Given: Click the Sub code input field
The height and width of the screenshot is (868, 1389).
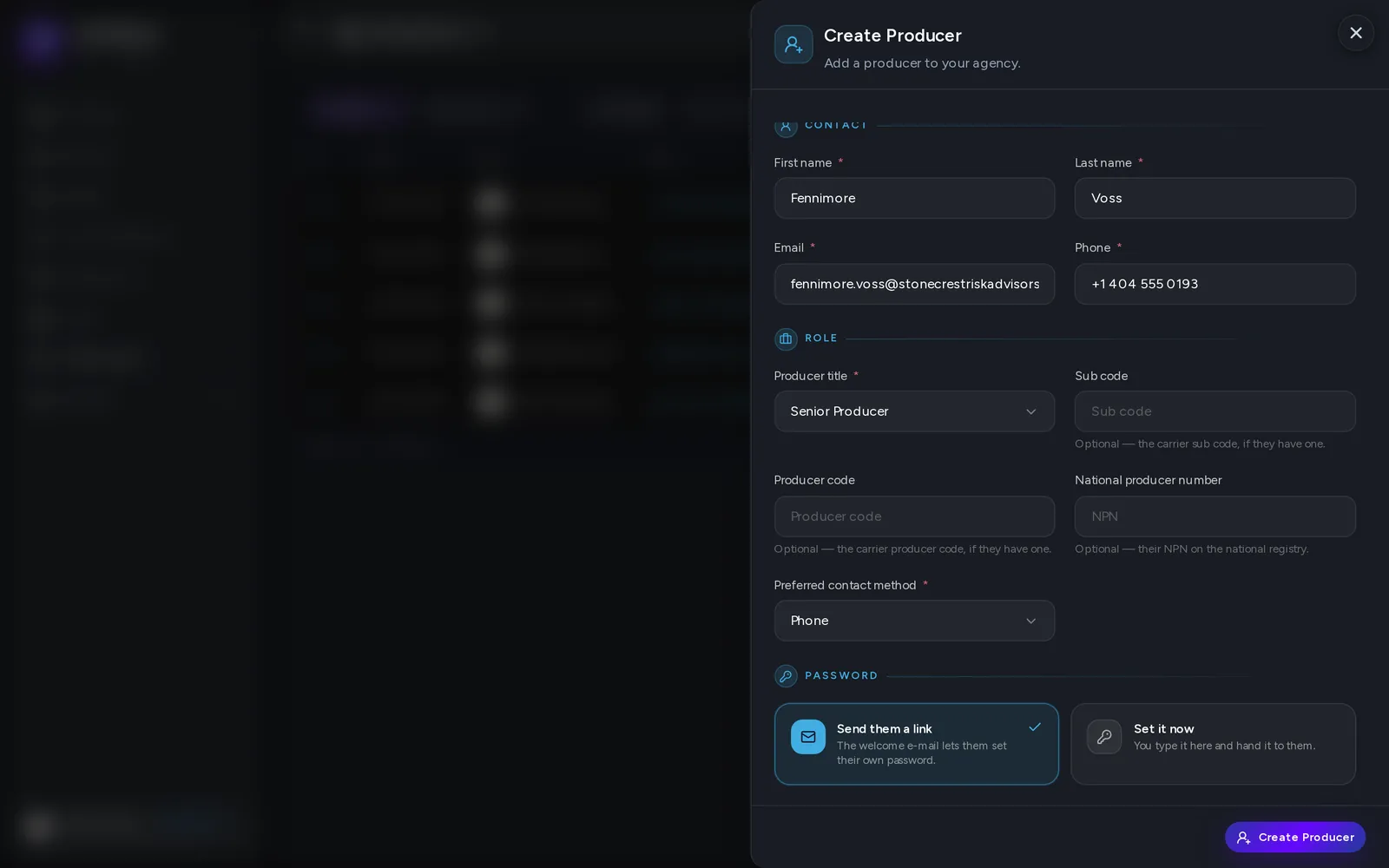Looking at the screenshot, I should [1215, 411].
